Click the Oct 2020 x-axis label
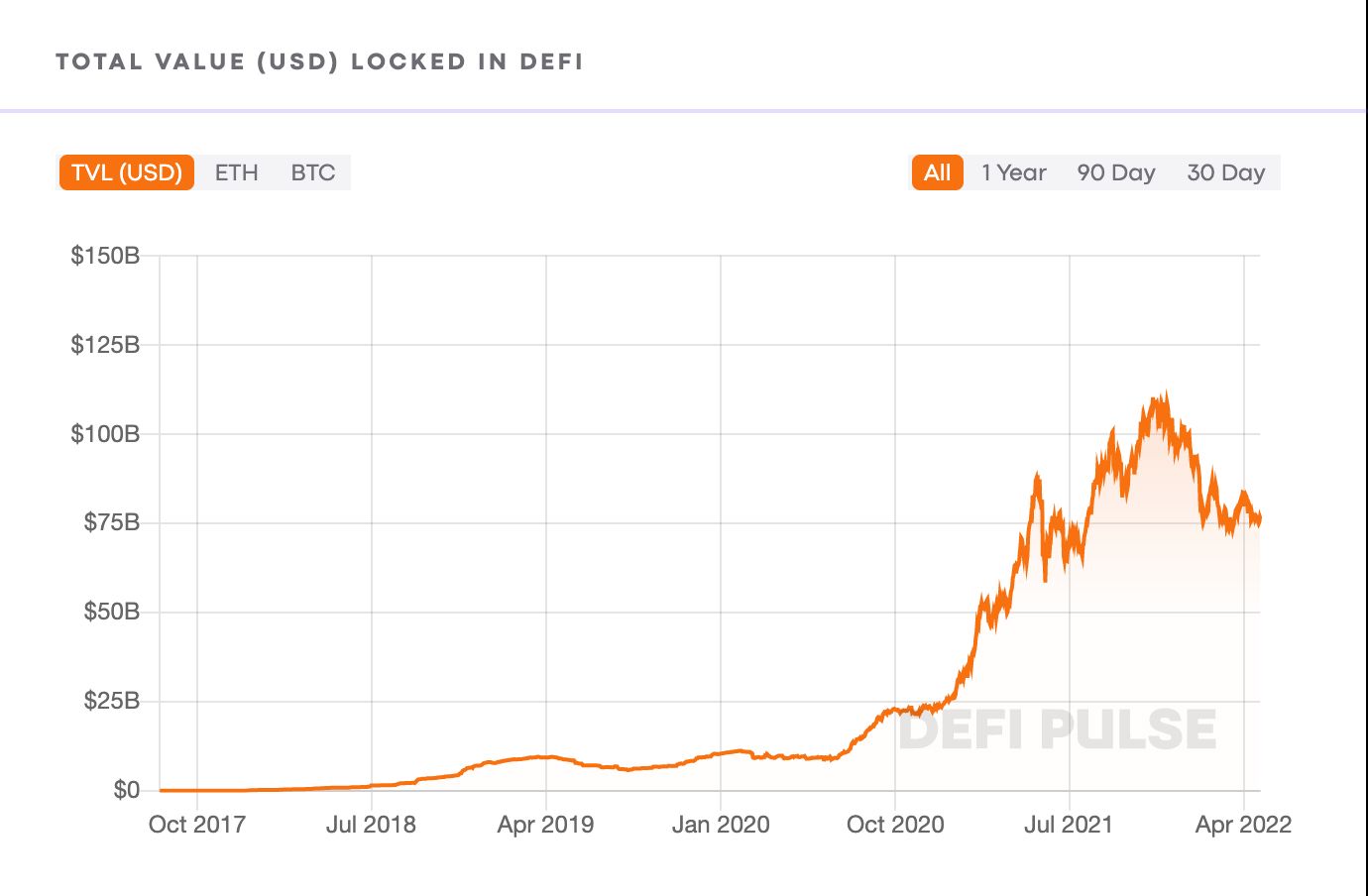 tap(895, 825)
